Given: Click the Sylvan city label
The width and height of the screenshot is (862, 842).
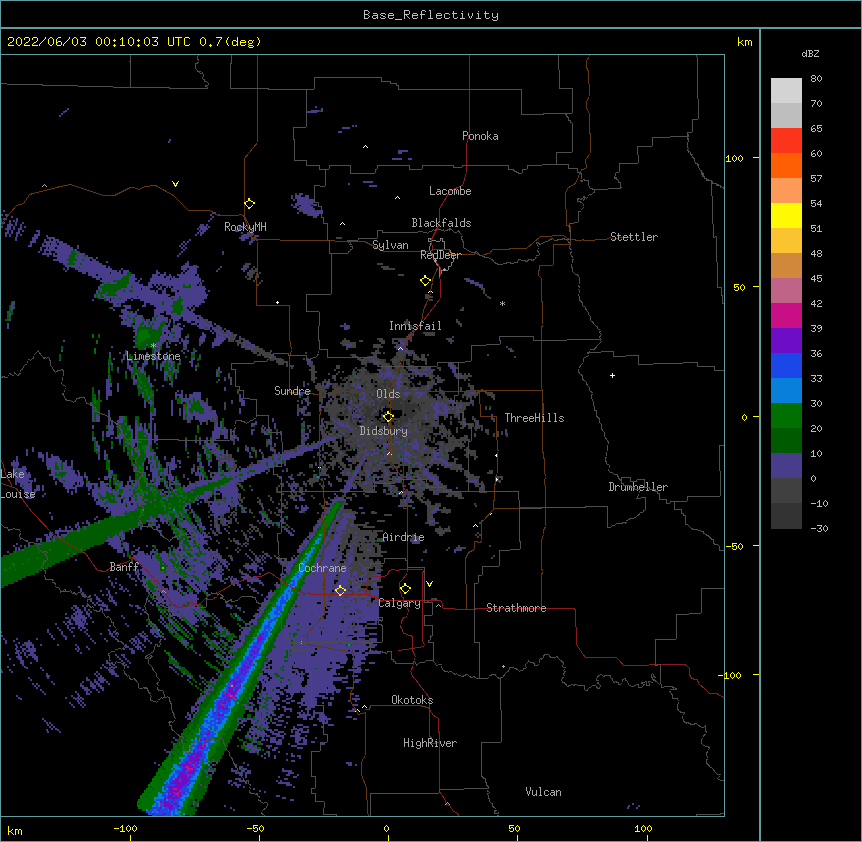Looking at the screenshot, I should [390, 245].
